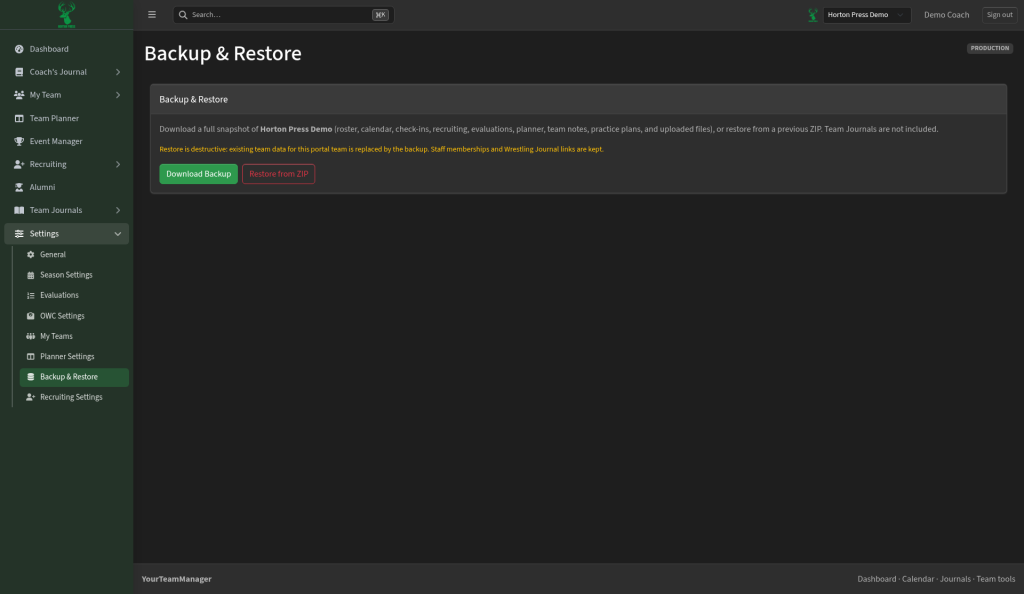Go to Team Planner
This screenshot has height=594, width=1024.
(67, 118)
